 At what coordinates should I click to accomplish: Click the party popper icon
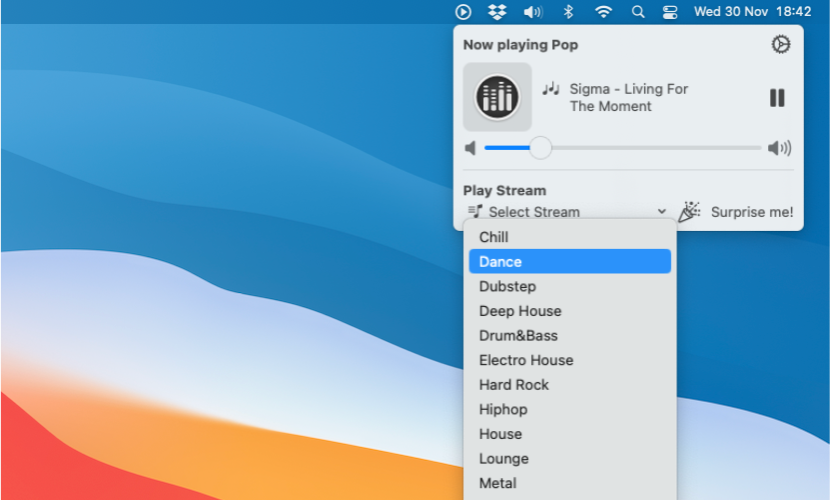[689, 212]
